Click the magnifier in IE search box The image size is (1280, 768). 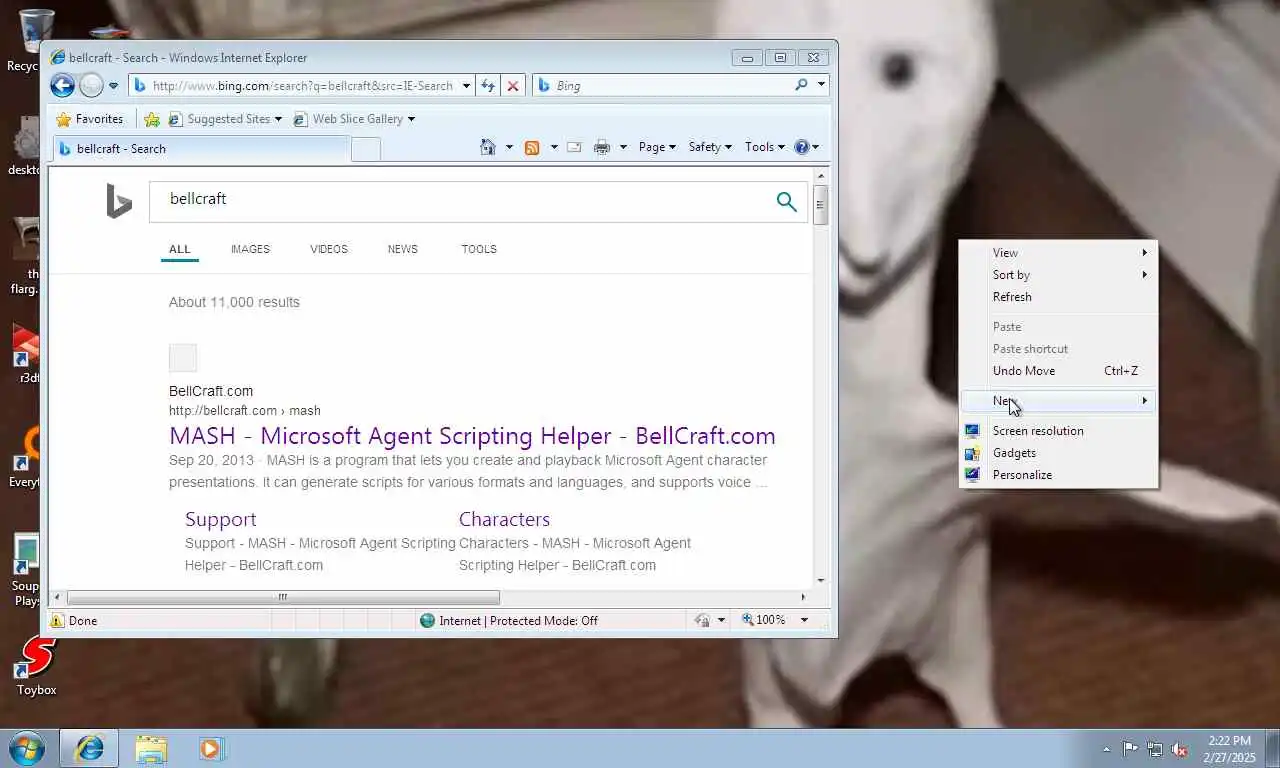click(x=801, y=85)
